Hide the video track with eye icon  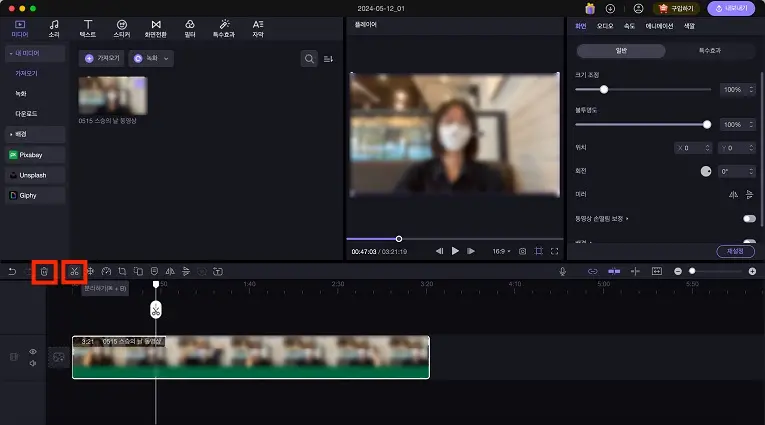click(33, 351)
